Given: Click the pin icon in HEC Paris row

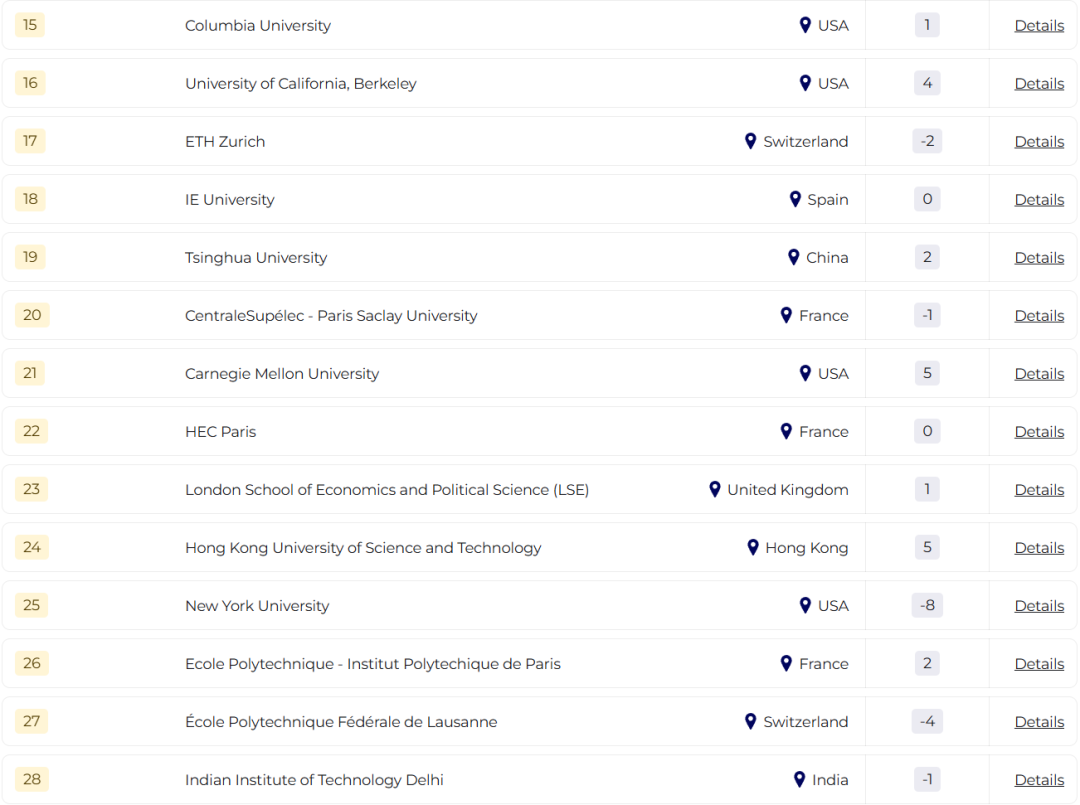Looking at the screenshot, I should pyautogui.click(x=786, y=431).
